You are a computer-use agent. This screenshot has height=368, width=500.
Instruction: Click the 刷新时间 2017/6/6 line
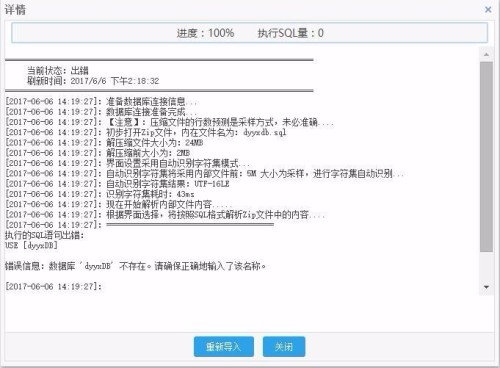[x=93, y=81]
